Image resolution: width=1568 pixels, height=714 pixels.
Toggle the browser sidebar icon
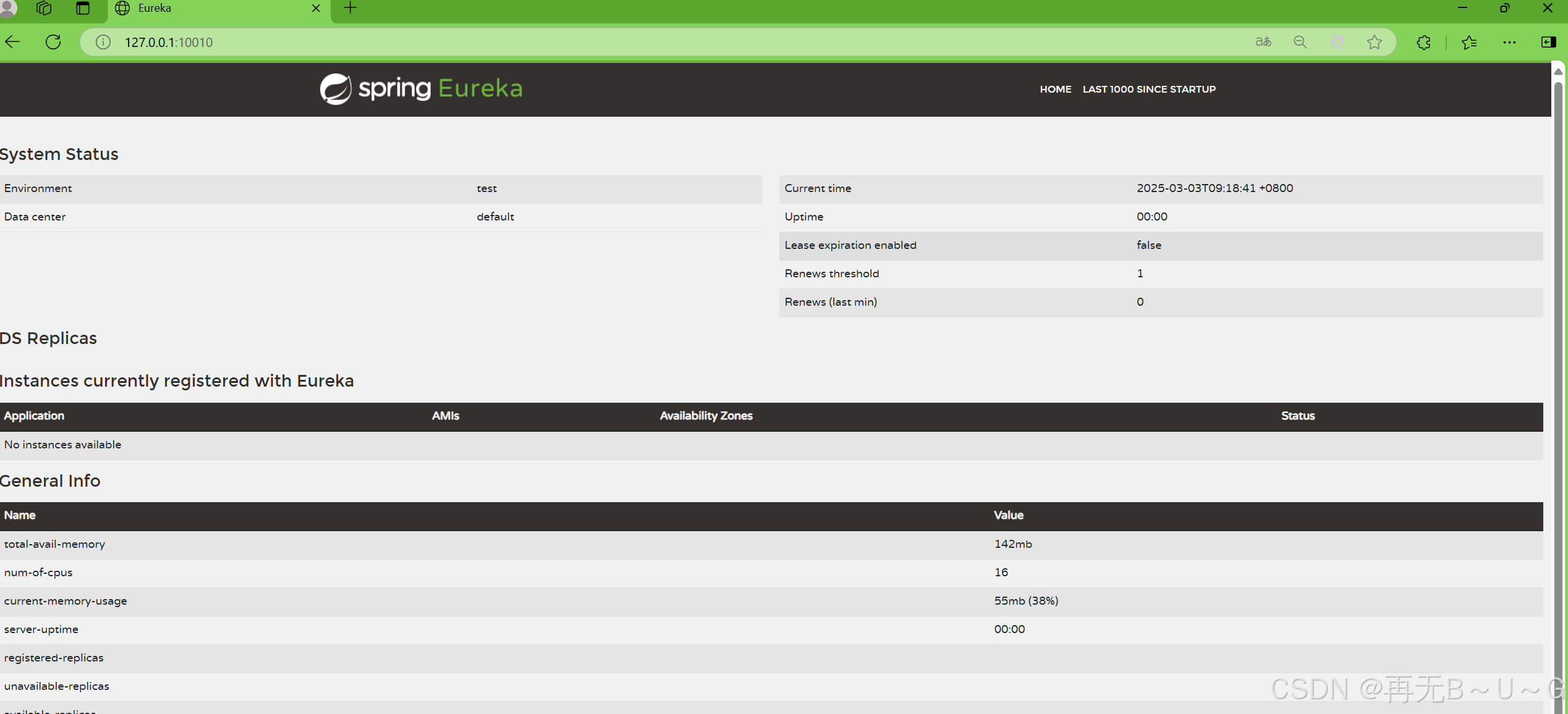tap(1548, 42)
